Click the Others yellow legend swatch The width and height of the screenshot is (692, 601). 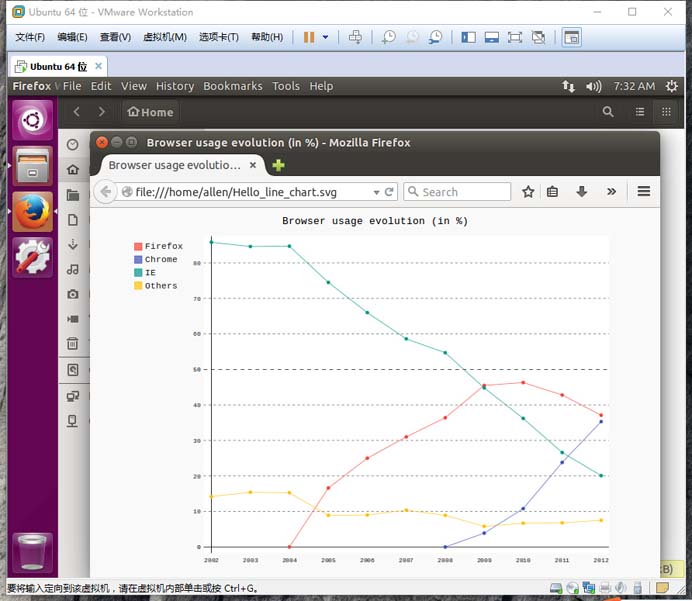(138, 286)
